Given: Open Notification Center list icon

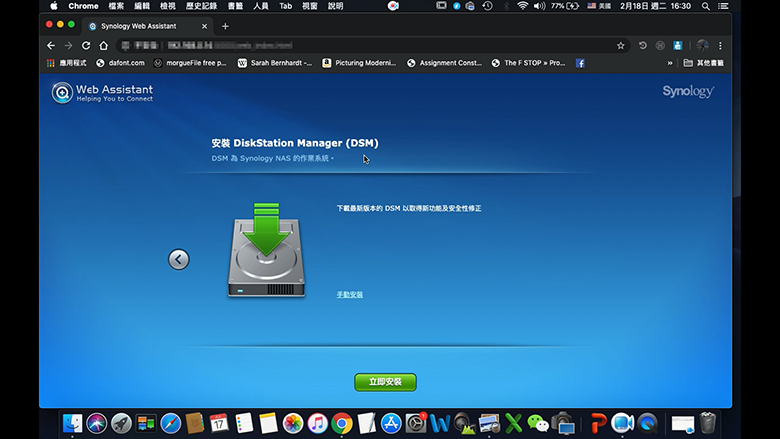Looking at the screenshot, I should [723, 6].
